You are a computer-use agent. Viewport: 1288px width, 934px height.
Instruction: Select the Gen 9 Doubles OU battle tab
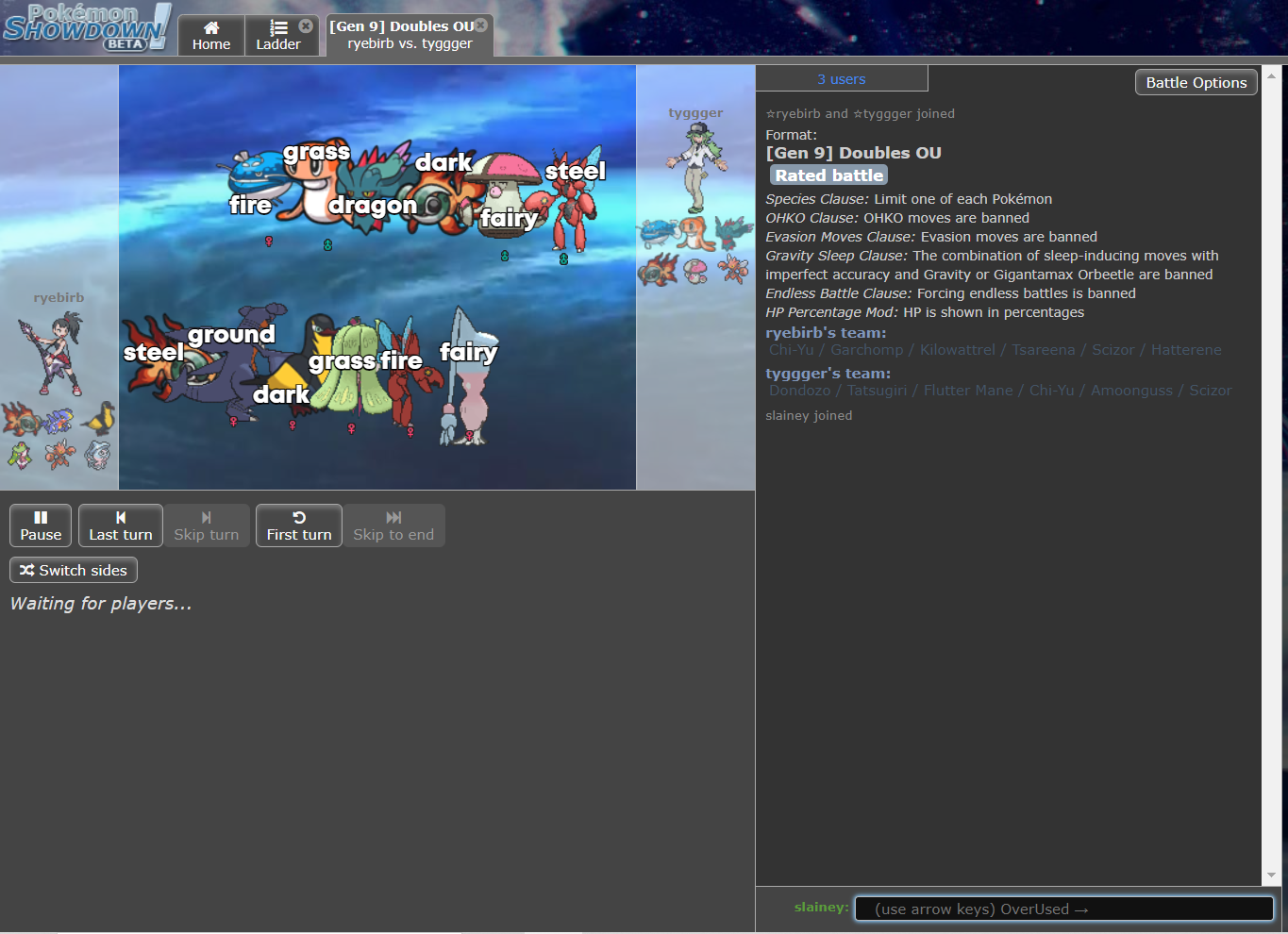click(410, 36)
